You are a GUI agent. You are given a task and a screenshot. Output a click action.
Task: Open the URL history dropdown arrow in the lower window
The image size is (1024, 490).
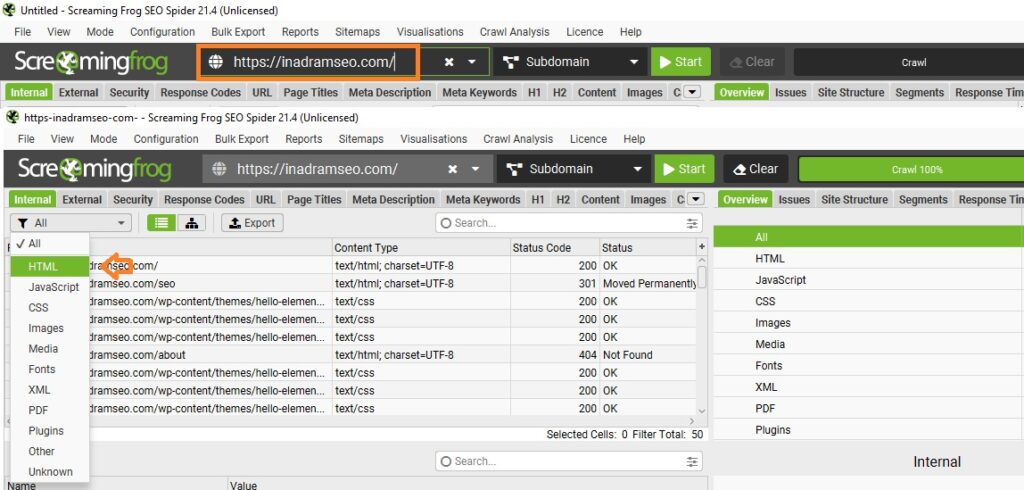(475, 169)
